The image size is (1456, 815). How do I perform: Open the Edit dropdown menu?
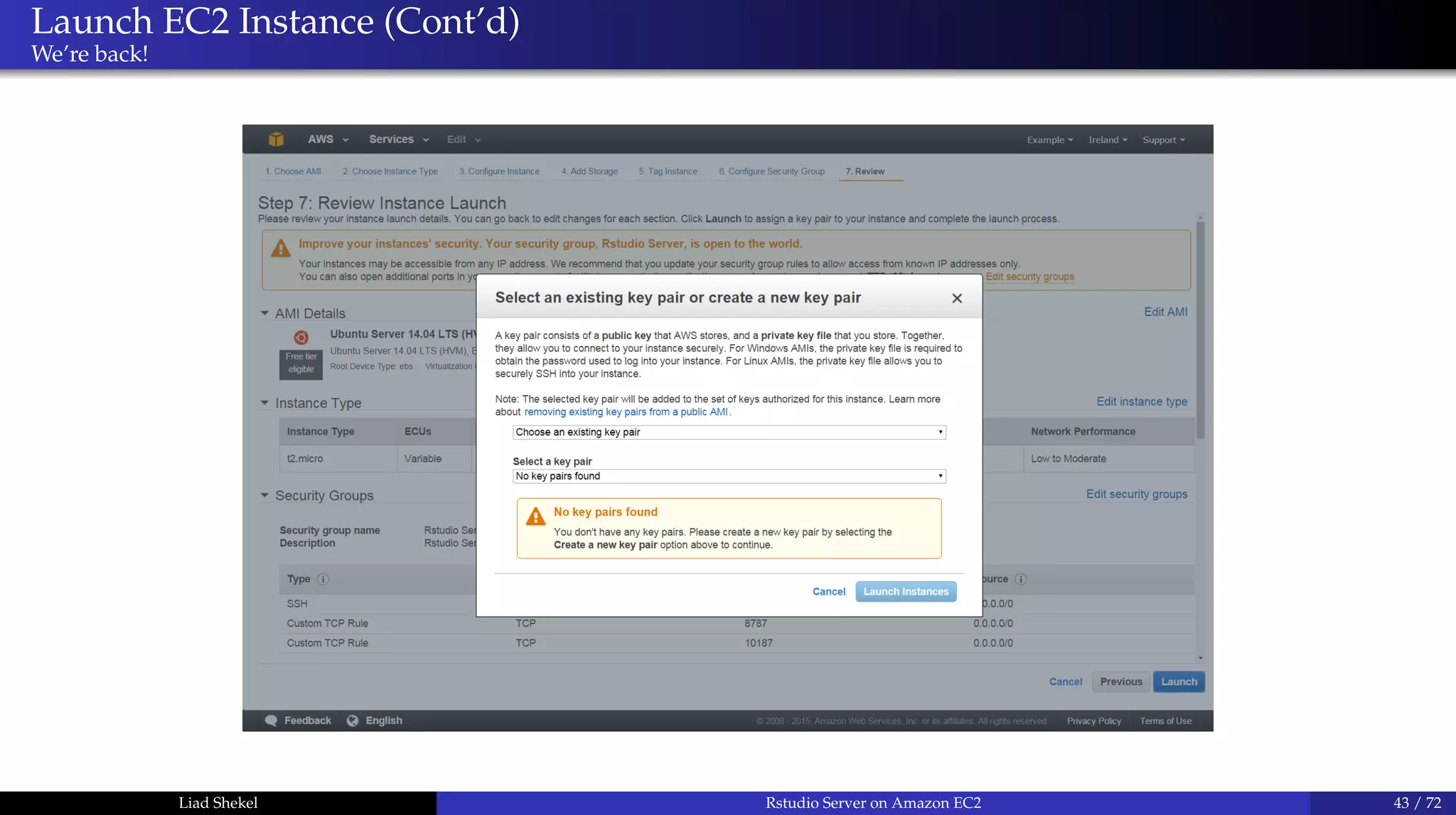tap(464, 139)
